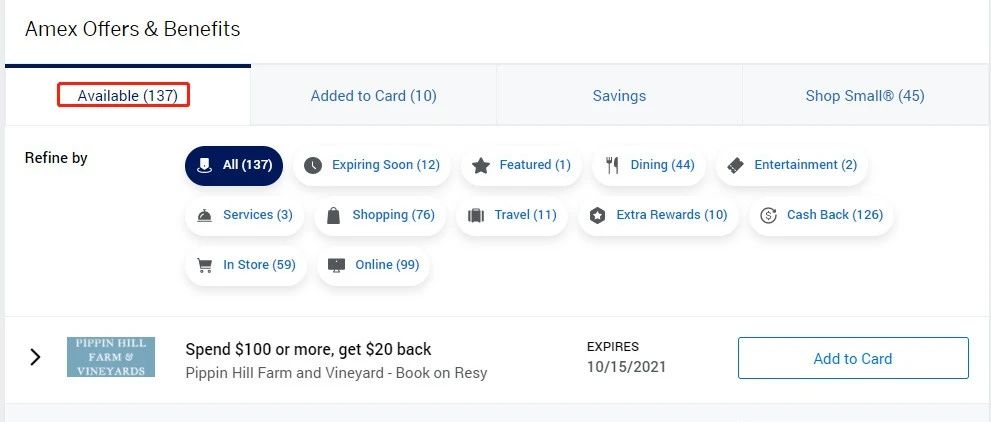Image resolution: width=991 pixels, height=422 pixels.
Task: Click the Pippin Hill Farm logo thumbnail
Action: [111, 357]
